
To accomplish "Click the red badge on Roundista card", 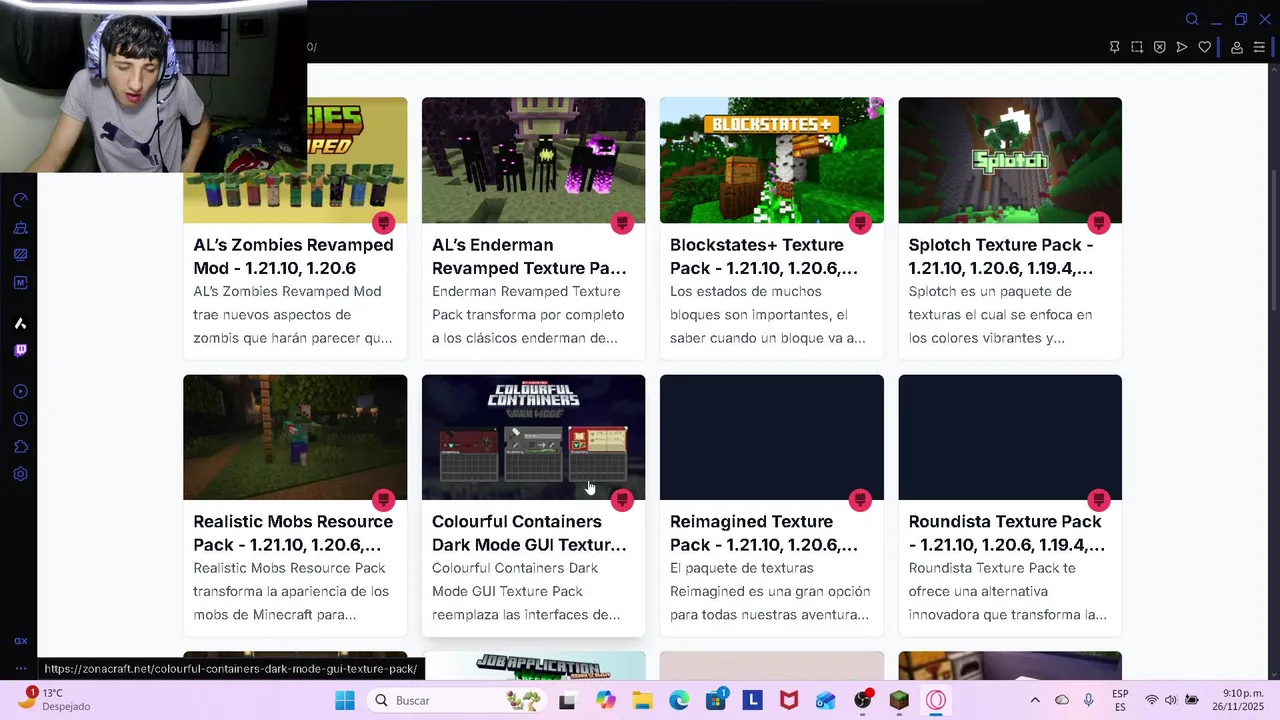I will click(x=1099, y=499).
